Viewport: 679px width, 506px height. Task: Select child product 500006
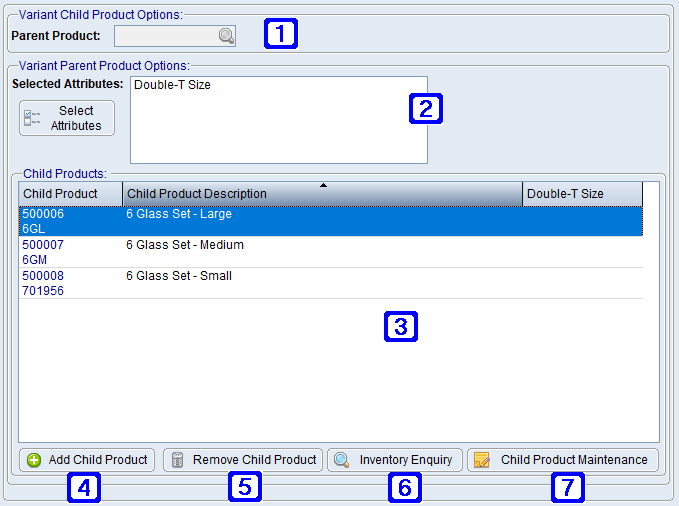pyautogui.click(x=43, y=214)
